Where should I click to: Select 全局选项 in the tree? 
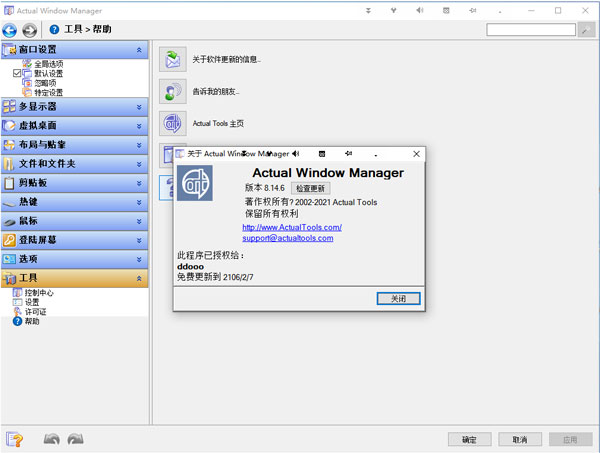49,64
